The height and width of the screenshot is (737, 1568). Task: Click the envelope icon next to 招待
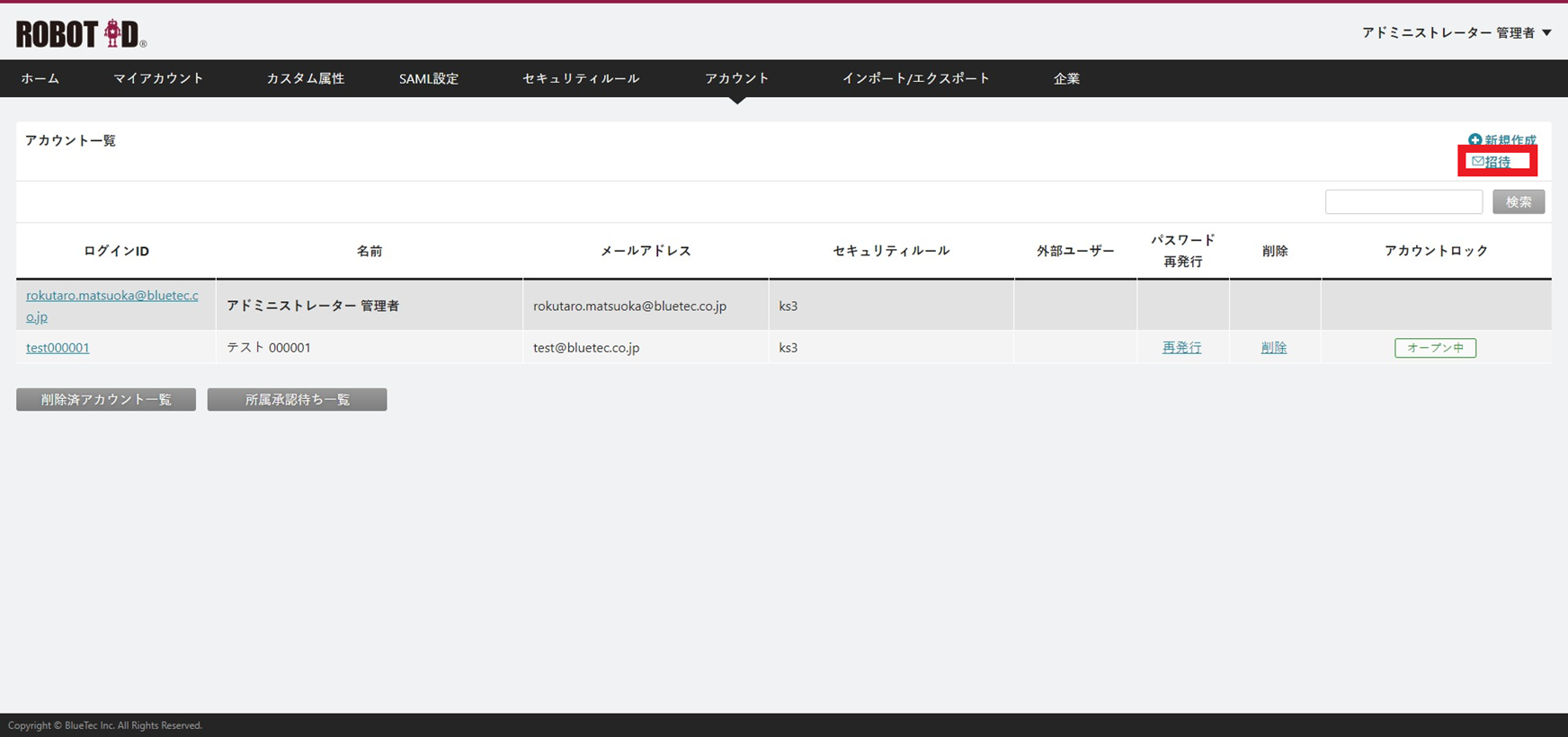(x=1477, y=162)
